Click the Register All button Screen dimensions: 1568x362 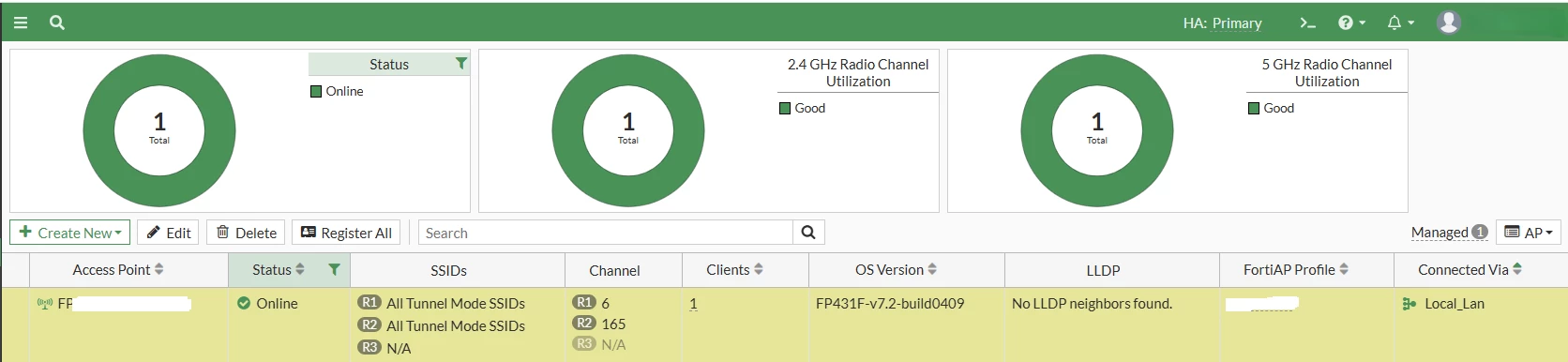[346, 233]
